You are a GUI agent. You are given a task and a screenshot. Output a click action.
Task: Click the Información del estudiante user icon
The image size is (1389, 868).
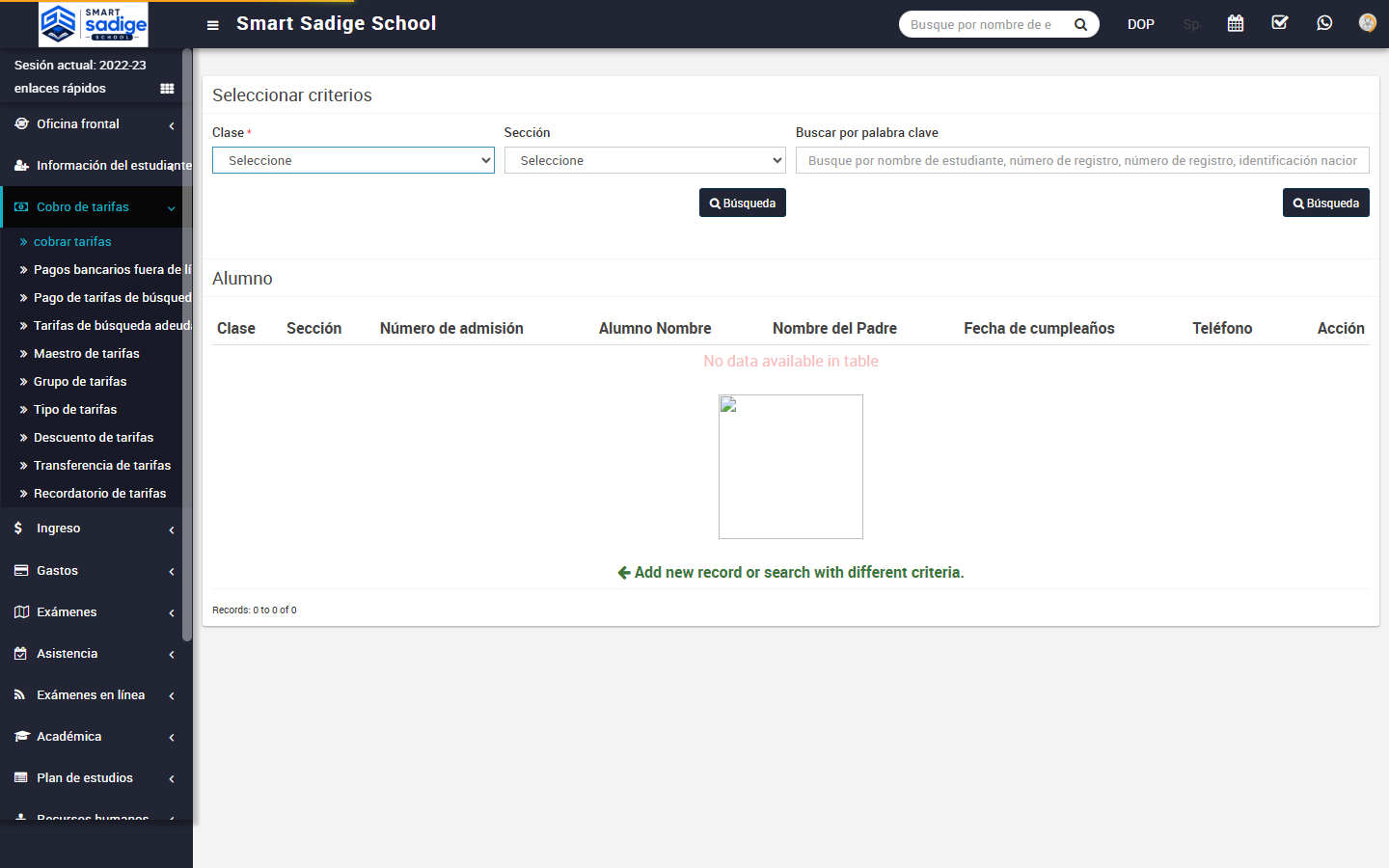(21, 165)
